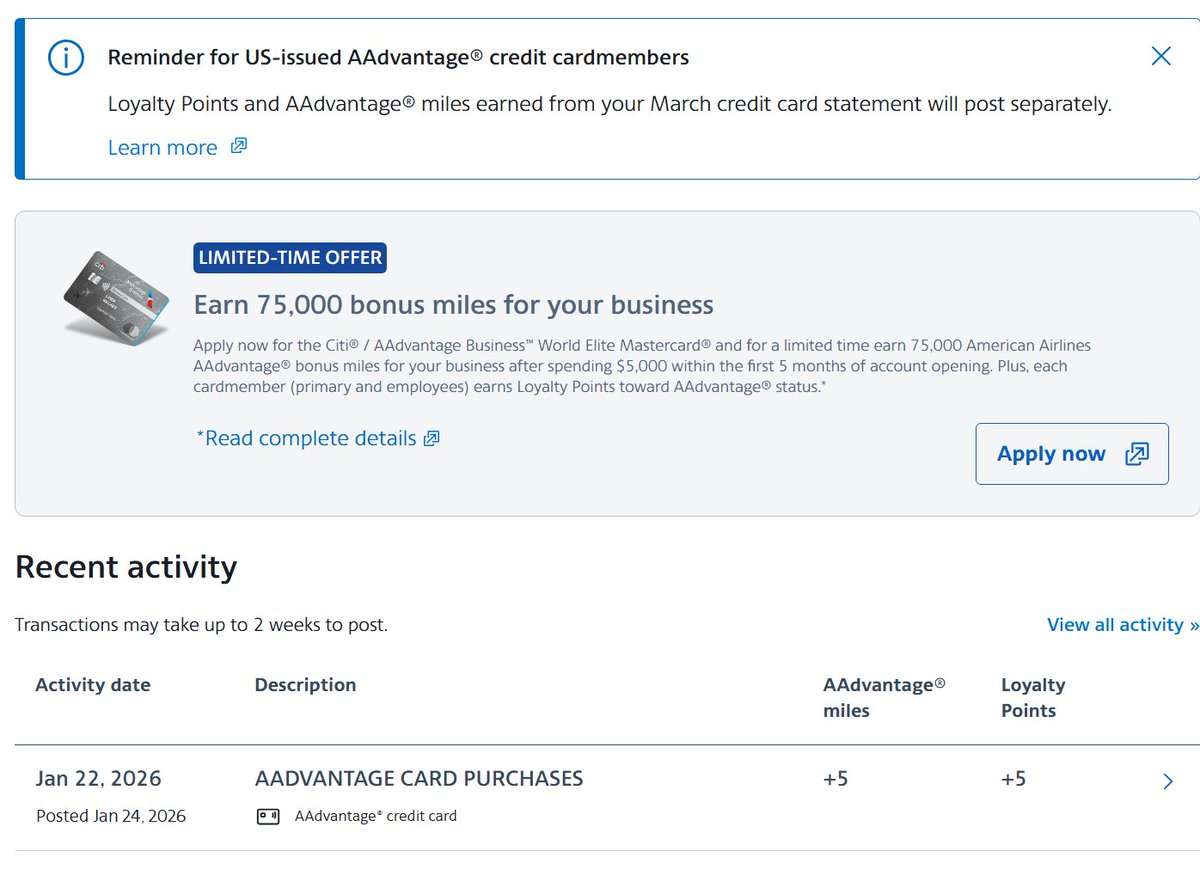Click the external-link icon after Read complete details
The image size is (1200, 888).
[x=431, y=438]
